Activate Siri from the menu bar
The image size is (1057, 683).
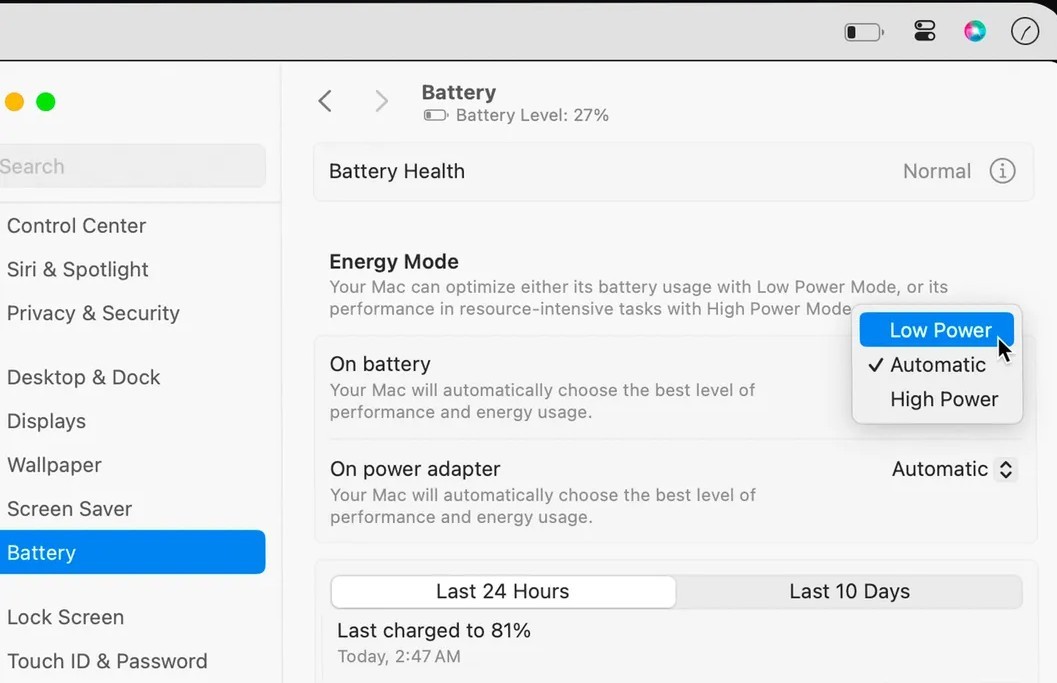(x=974, y=31)
